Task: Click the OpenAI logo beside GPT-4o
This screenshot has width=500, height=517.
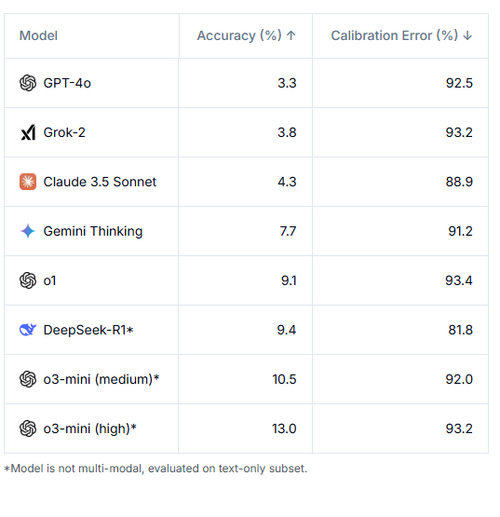Action: click(x=28, y=83)
